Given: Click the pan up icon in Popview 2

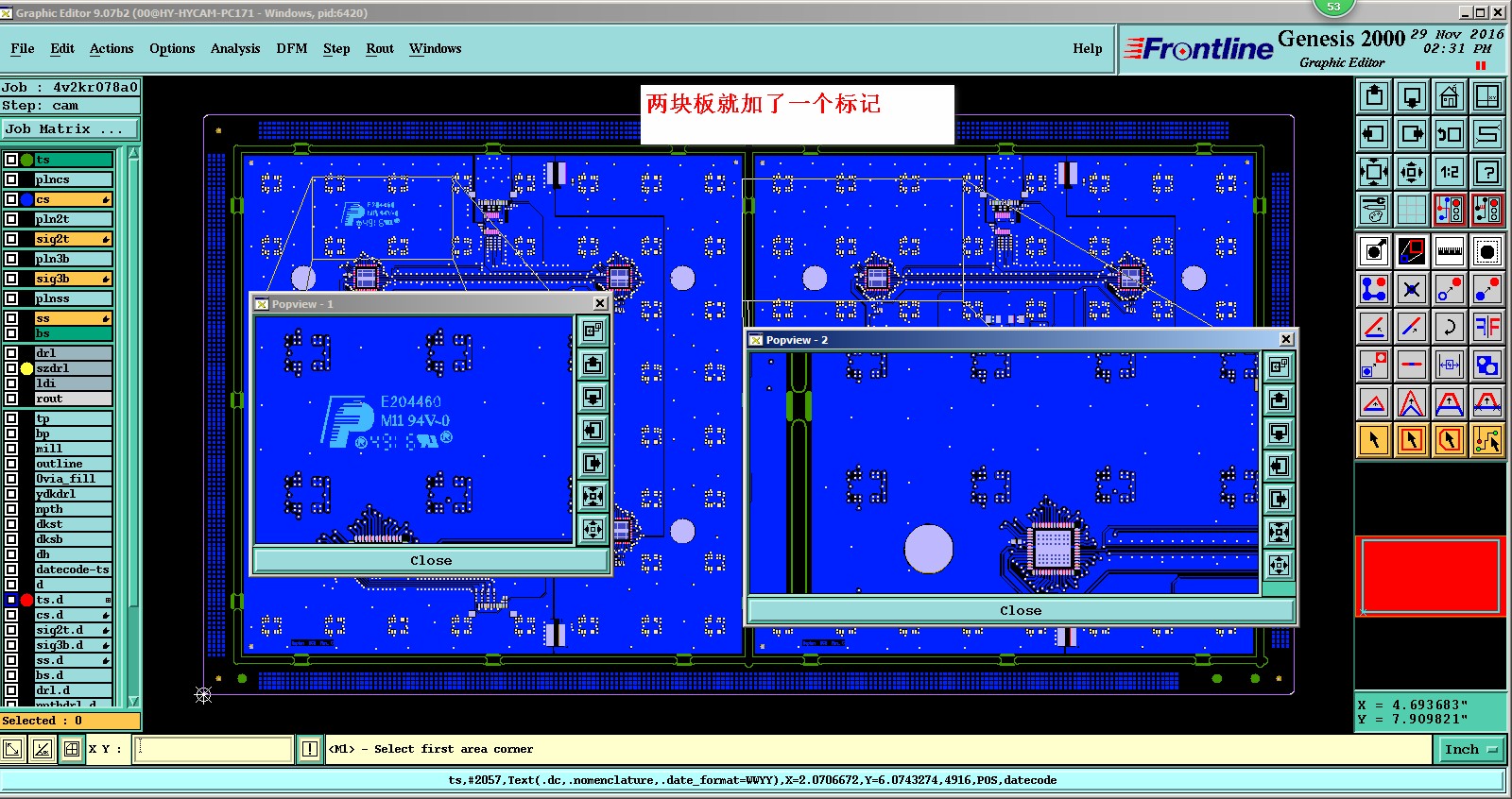Looking at the screenshot, I should pos(1279,399).
